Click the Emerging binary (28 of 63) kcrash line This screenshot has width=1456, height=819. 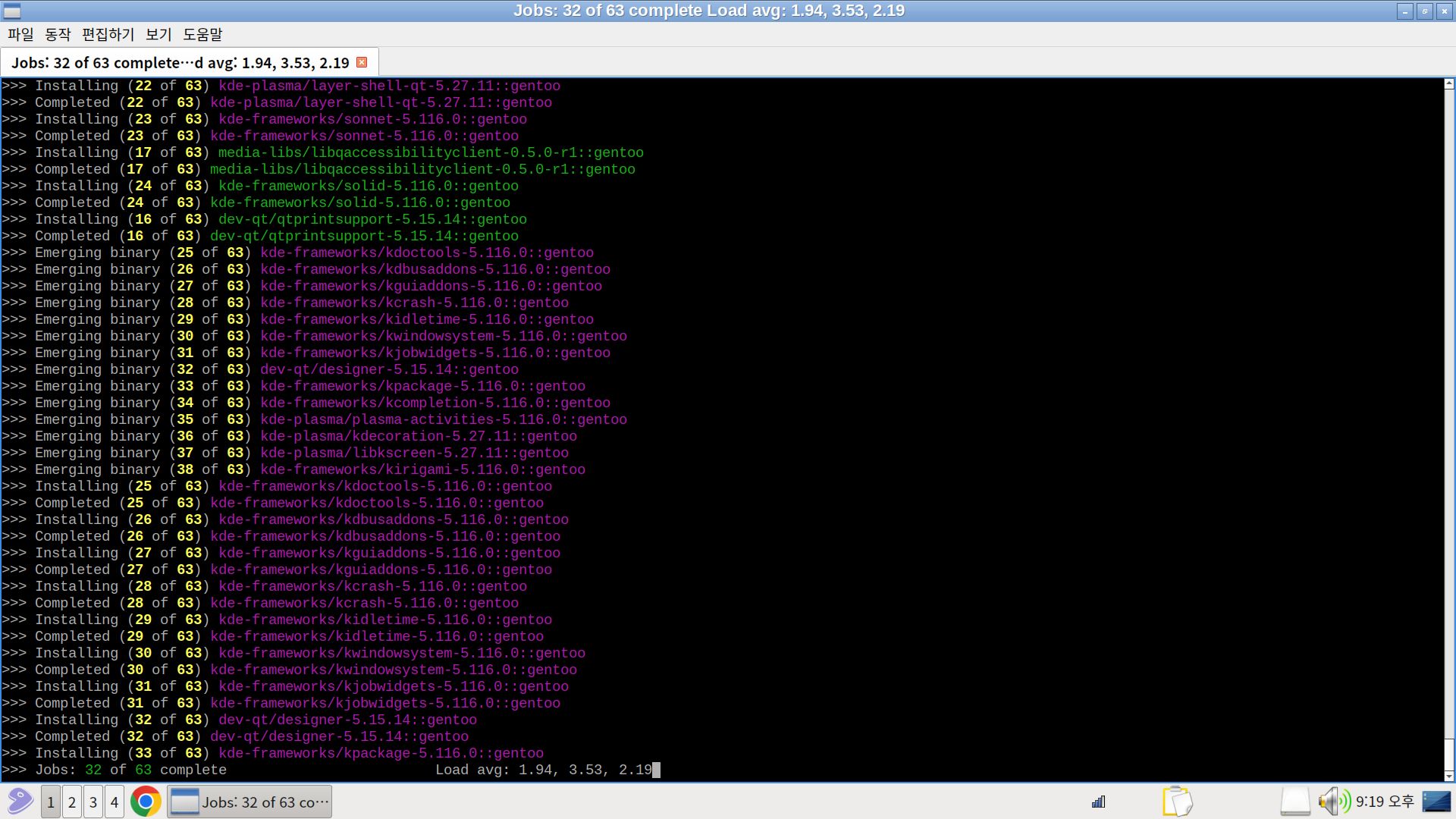tap(285, 303)
